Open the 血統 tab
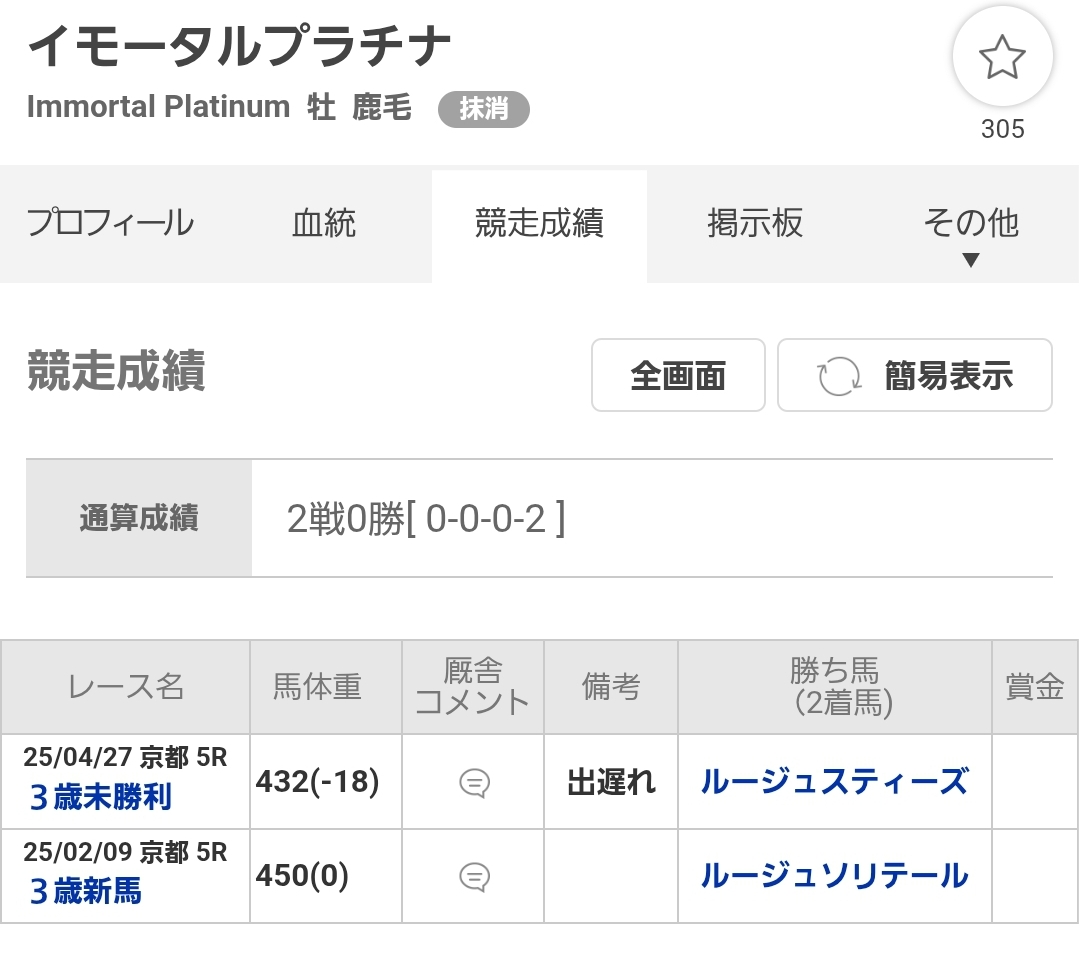The width and height of the screenshot is (1080, 958). [x=324, y=224]
